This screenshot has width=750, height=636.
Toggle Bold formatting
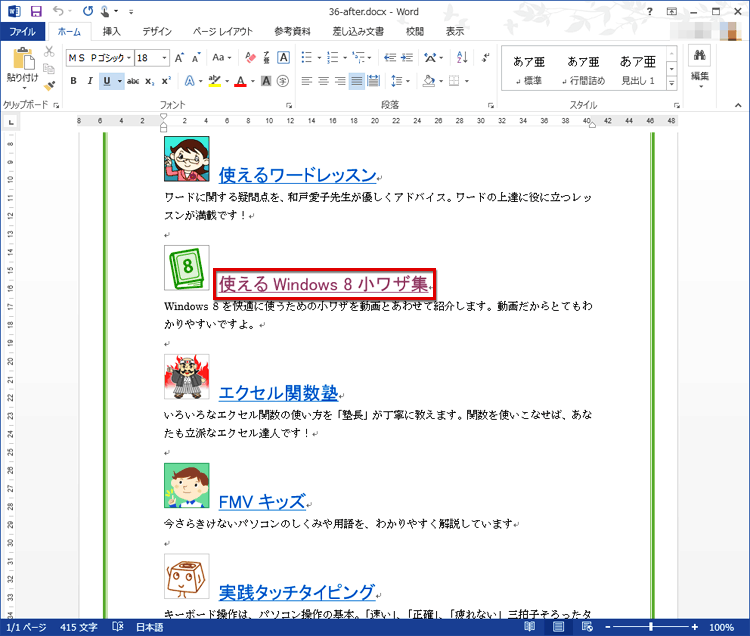tap(73, 81)
